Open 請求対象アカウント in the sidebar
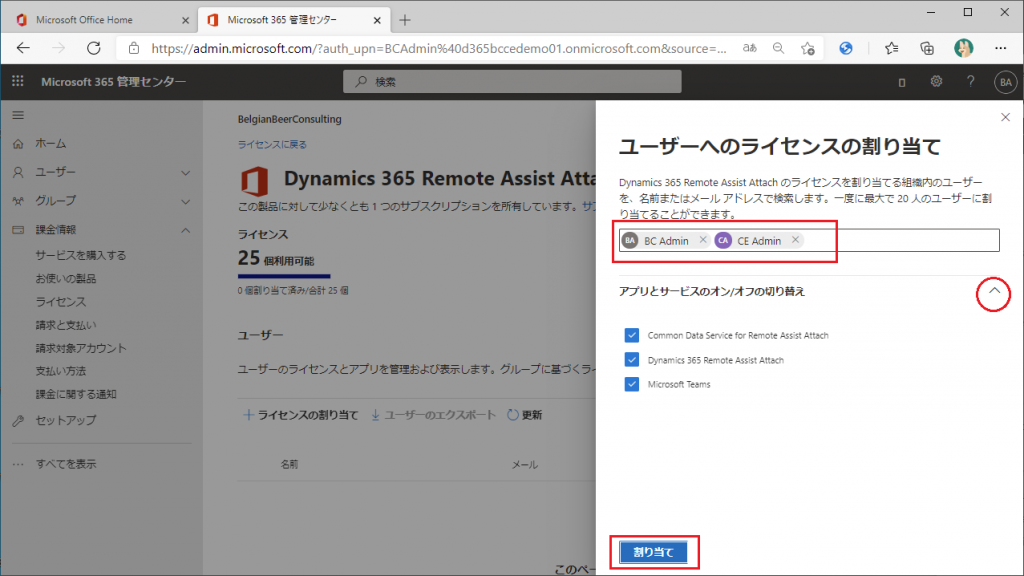 81,348
